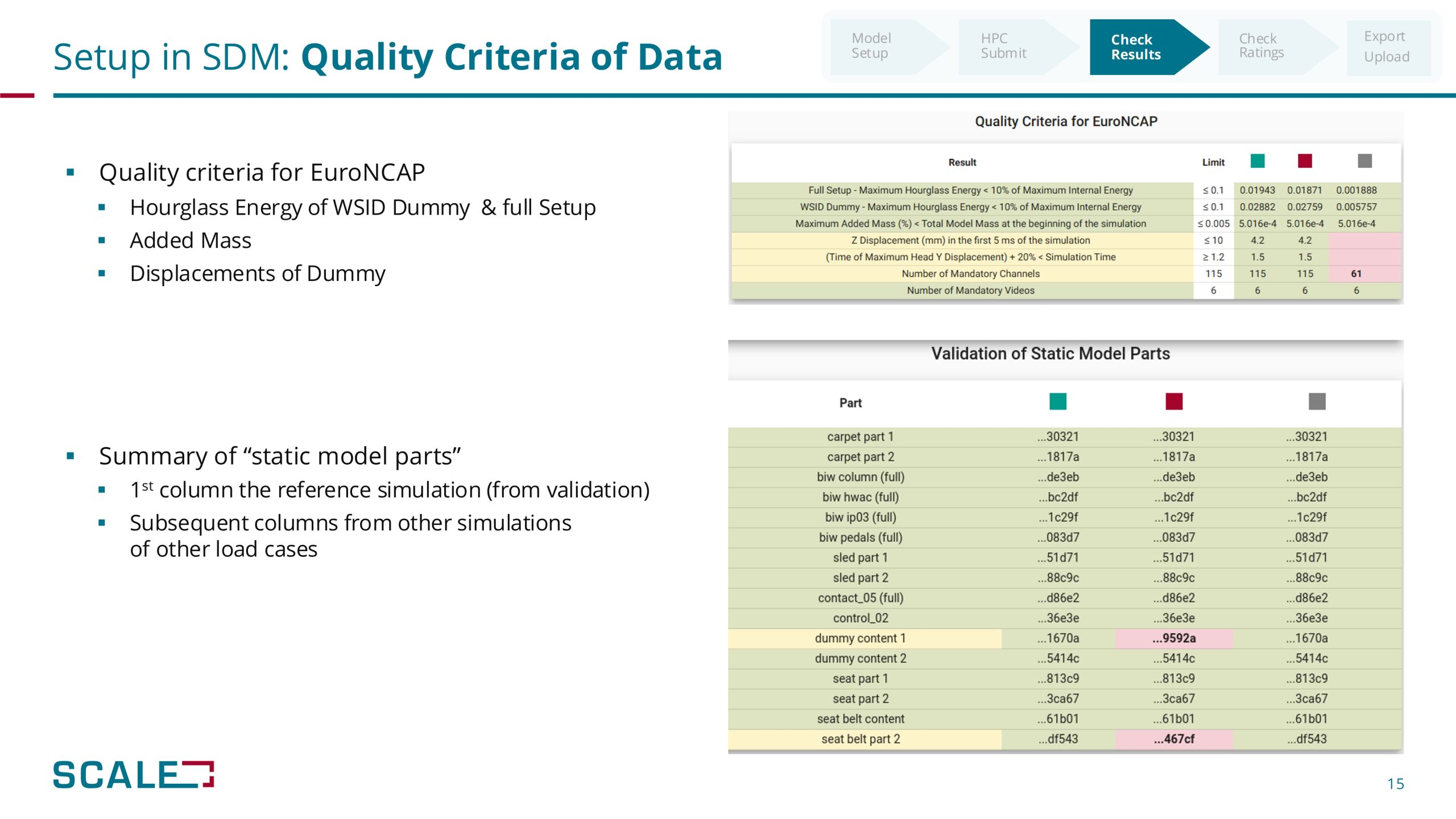Select the 'seat belt part 2' row label
Screen dimensions: 1456x819
click(x=860, y=739)
